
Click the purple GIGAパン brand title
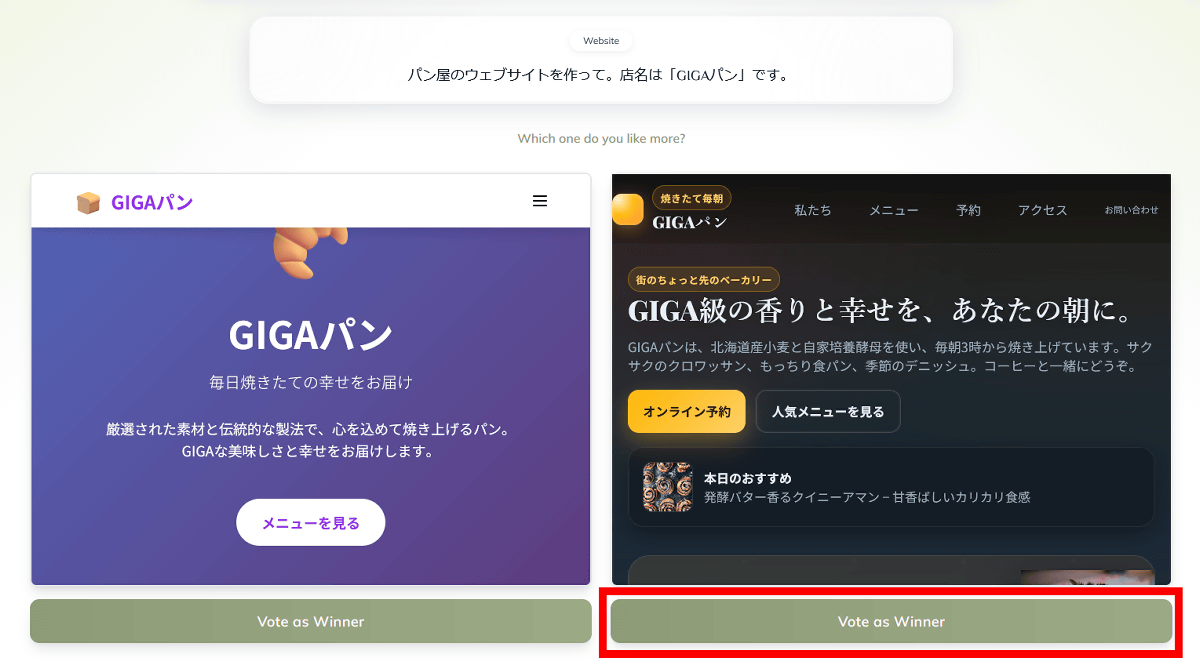[x=152, y=202]
